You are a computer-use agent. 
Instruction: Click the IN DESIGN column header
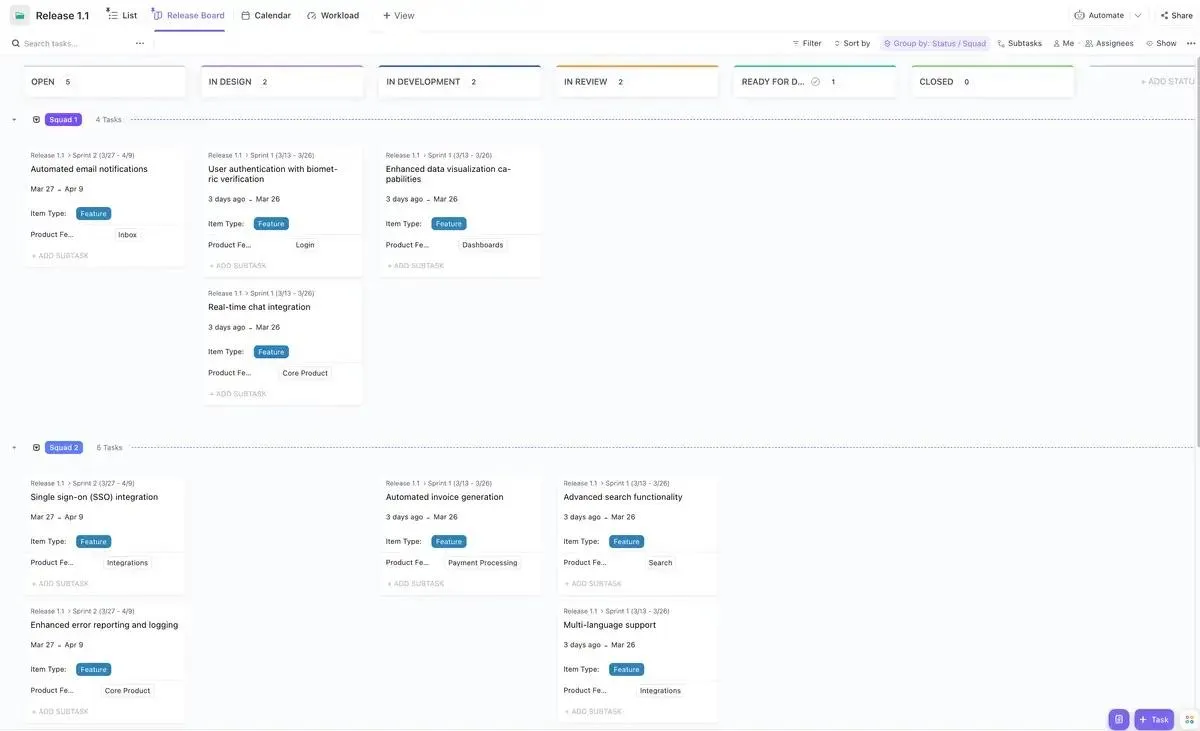coord(283,82)
